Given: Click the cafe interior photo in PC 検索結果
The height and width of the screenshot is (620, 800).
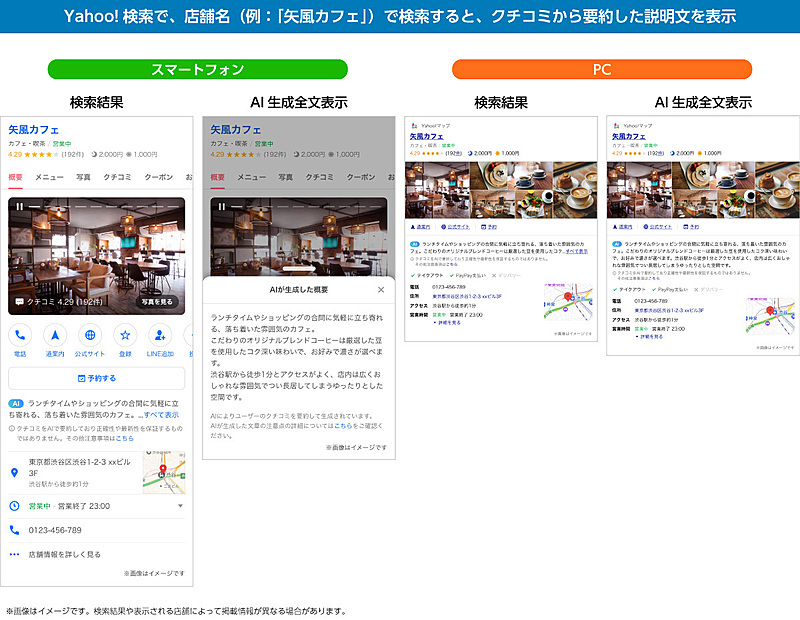Looking at the screenshot, I should tap(437, 190).
